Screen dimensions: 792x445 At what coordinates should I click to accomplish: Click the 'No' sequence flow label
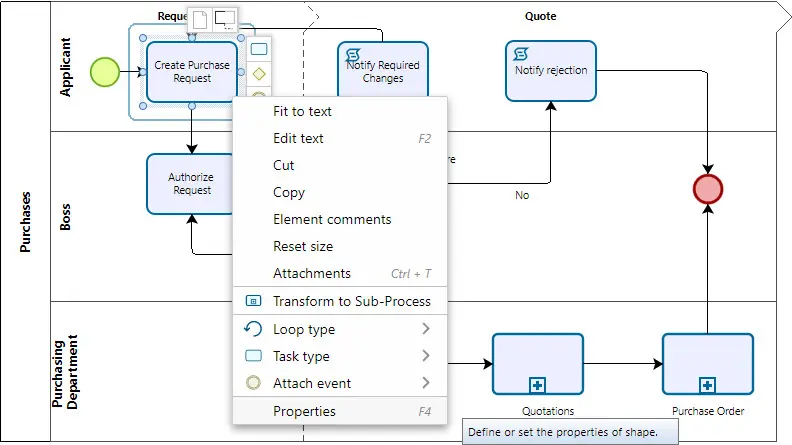[x=522, y=195]
